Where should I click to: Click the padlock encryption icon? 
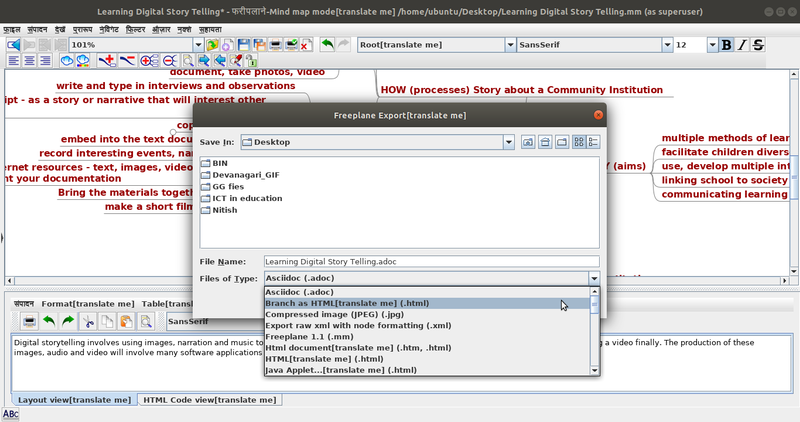pyautogui.click(x=251, y=61)
